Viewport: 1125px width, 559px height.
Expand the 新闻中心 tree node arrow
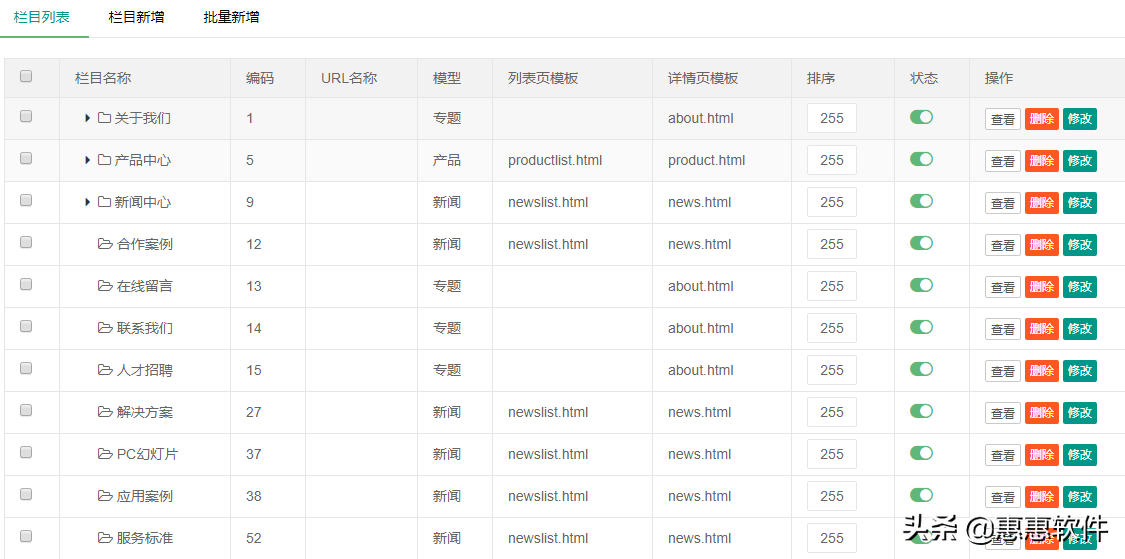coord(88,202)
